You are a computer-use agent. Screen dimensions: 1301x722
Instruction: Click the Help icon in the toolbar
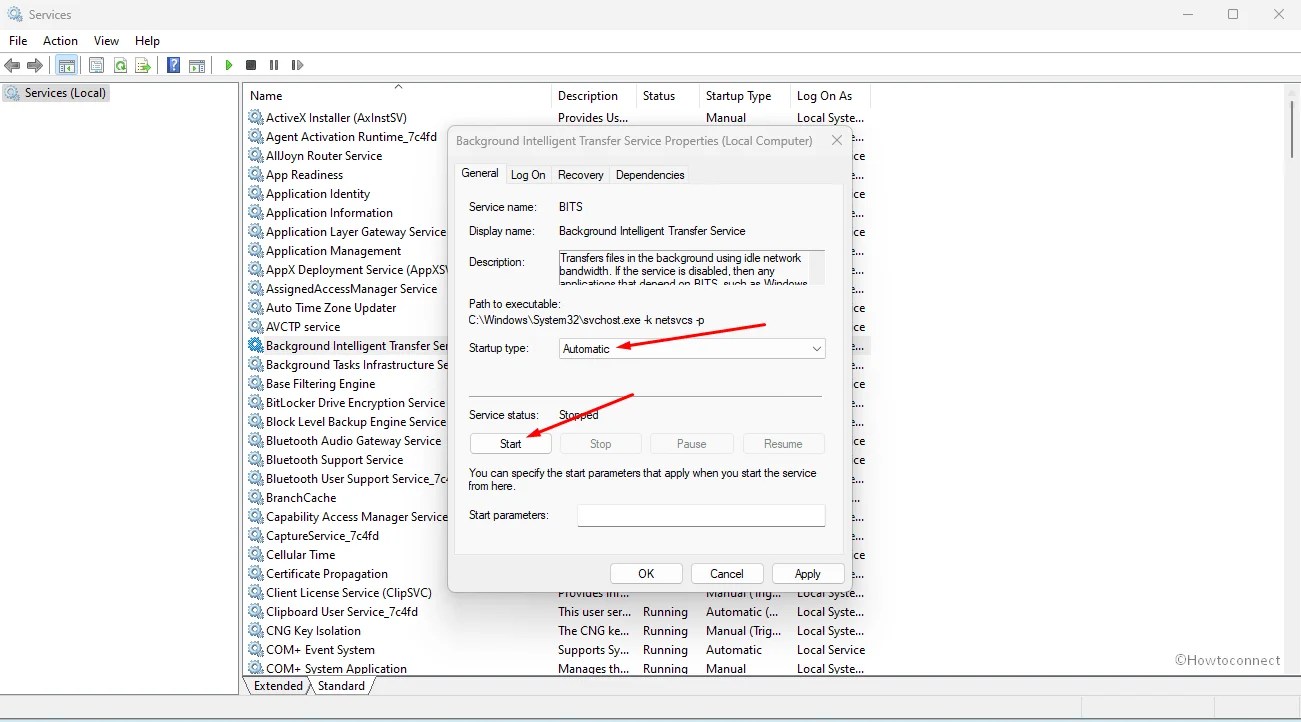(172, 65)
